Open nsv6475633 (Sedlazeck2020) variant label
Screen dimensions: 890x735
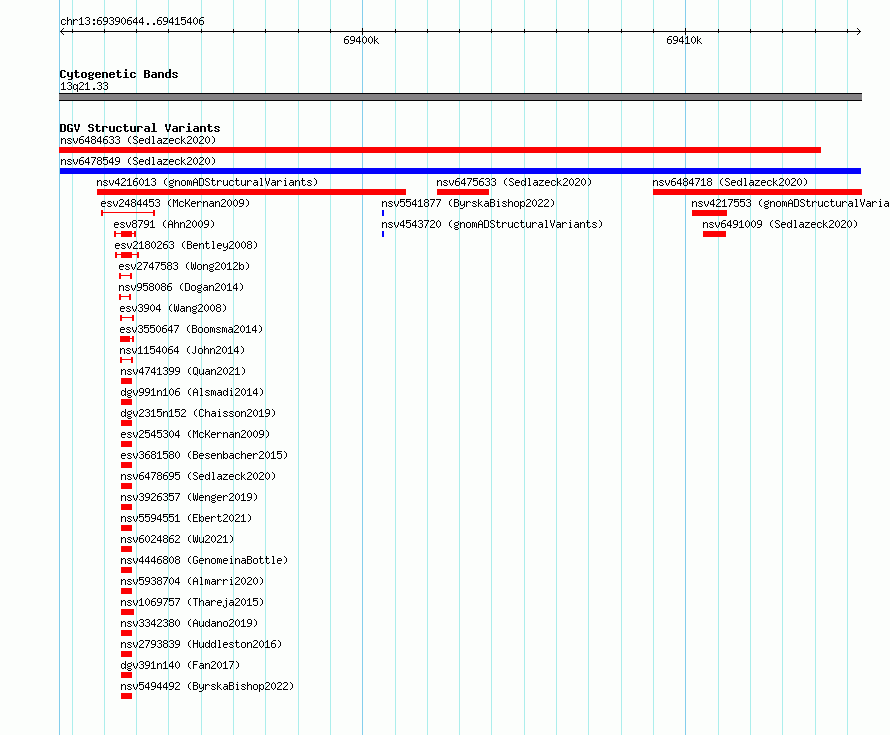(x=514, y=182)
